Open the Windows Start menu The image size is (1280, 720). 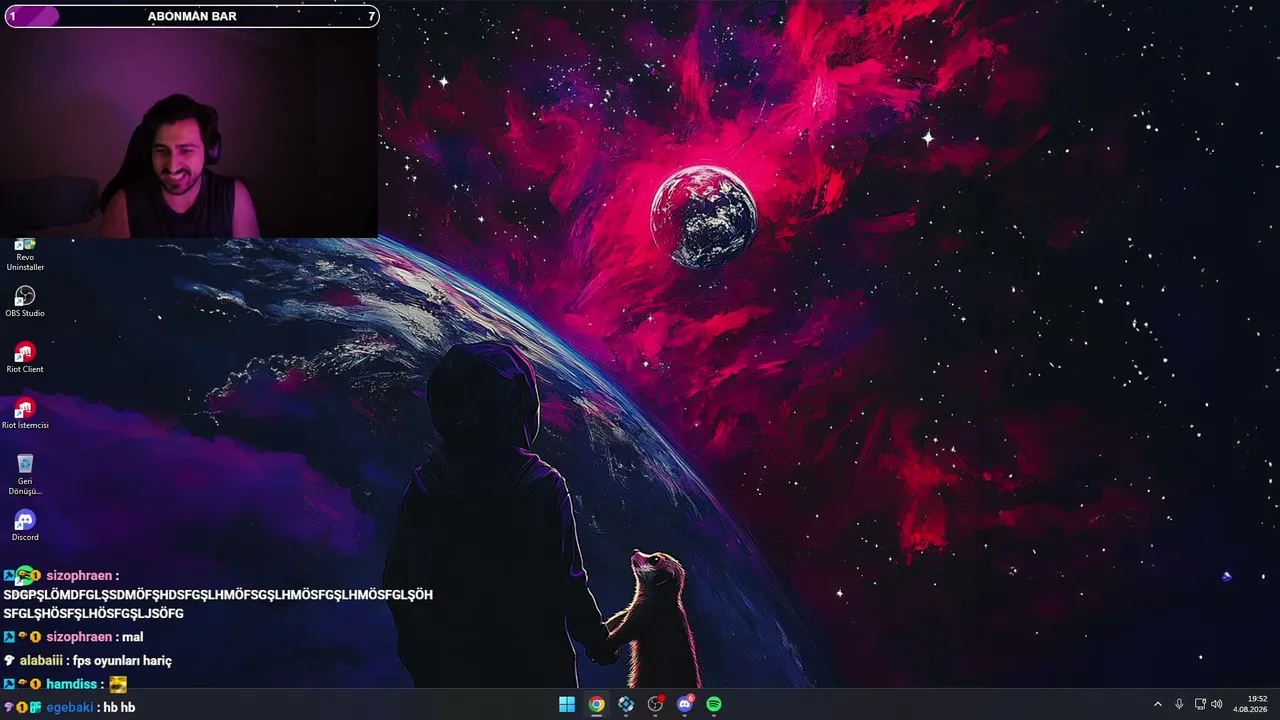567,704
